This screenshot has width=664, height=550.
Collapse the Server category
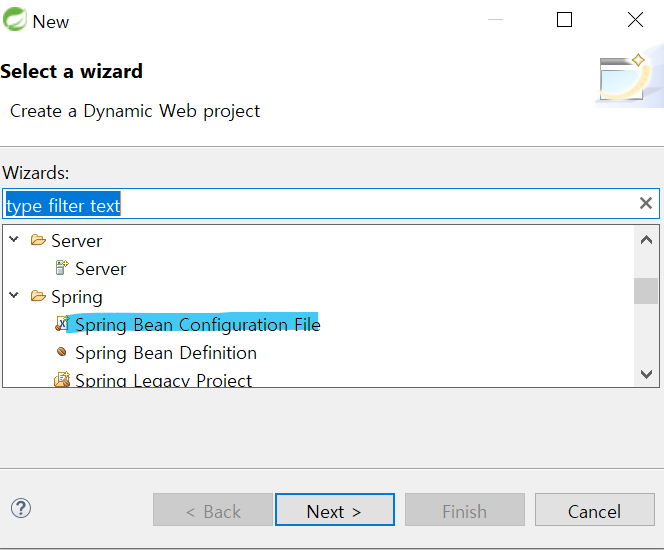click(x=14, y=240)
